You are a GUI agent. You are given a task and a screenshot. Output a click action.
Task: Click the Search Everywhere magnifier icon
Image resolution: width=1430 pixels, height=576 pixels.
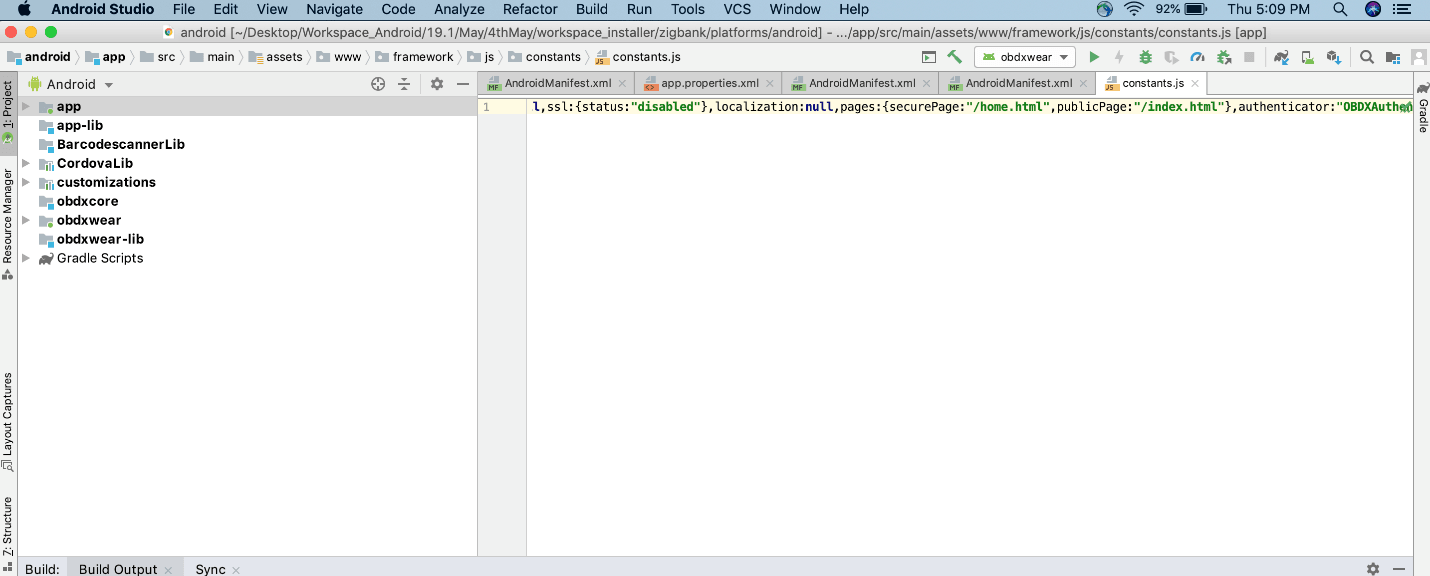(x=1366, y=57)
